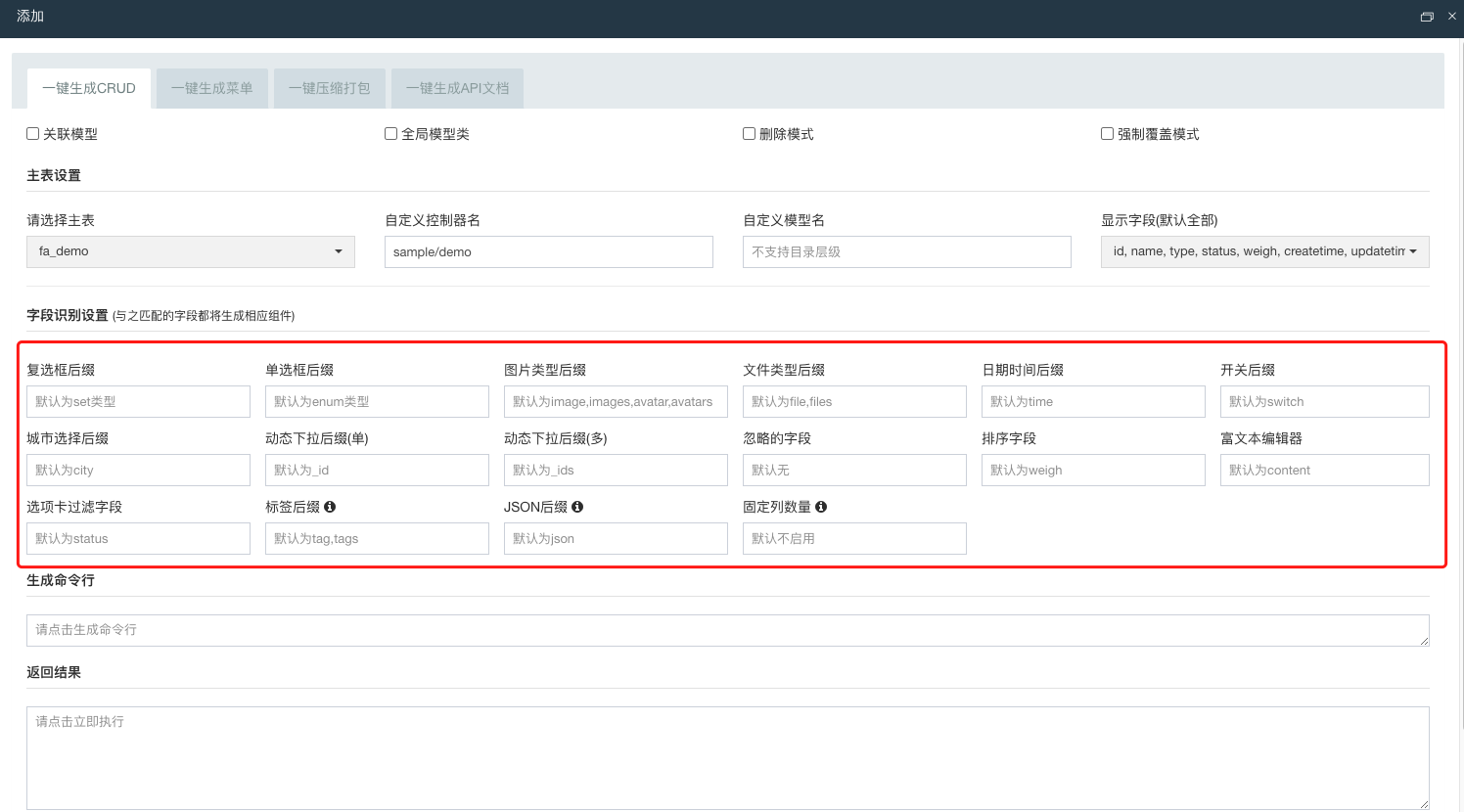
Task: Select the 一键压缩打包 tab
Action: [330, 88]
